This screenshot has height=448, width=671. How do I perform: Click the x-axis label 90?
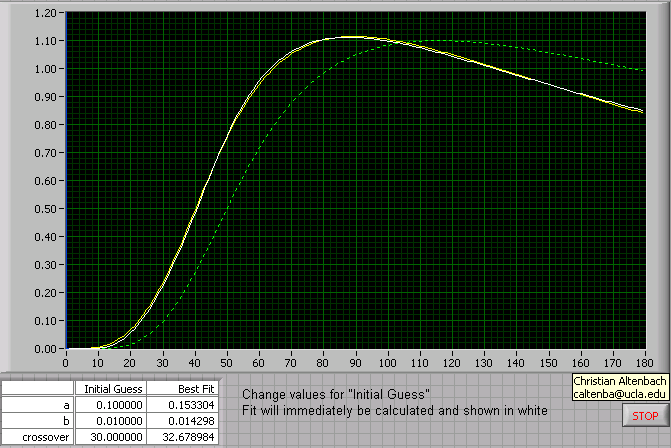click(x=355, y=363)
